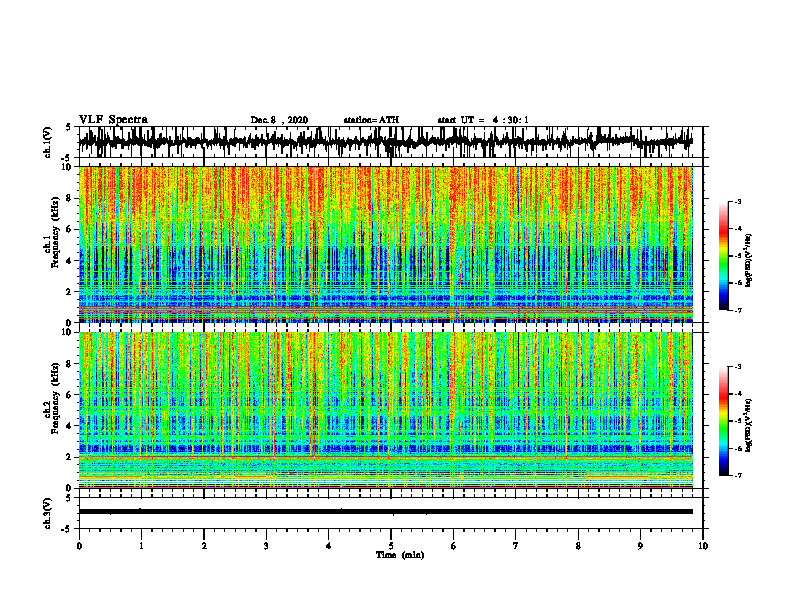Image resolution: width=792 pixels, height=612 pixels.
Task: Click the "-5" volt tick of ch.1(V) panel
Action: tap(67, 158)
